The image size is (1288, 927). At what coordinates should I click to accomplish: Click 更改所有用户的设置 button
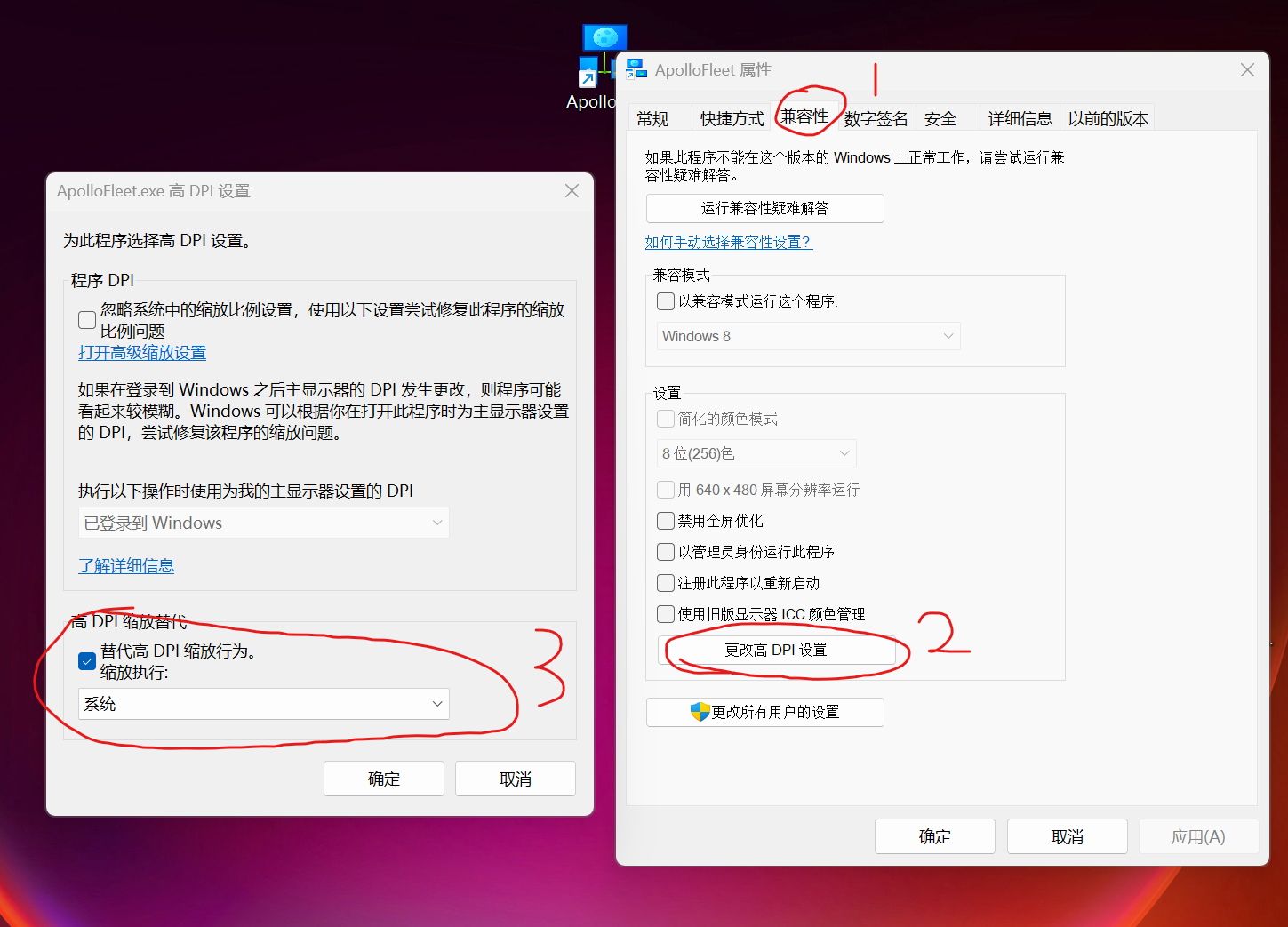[x=764, y=712]
